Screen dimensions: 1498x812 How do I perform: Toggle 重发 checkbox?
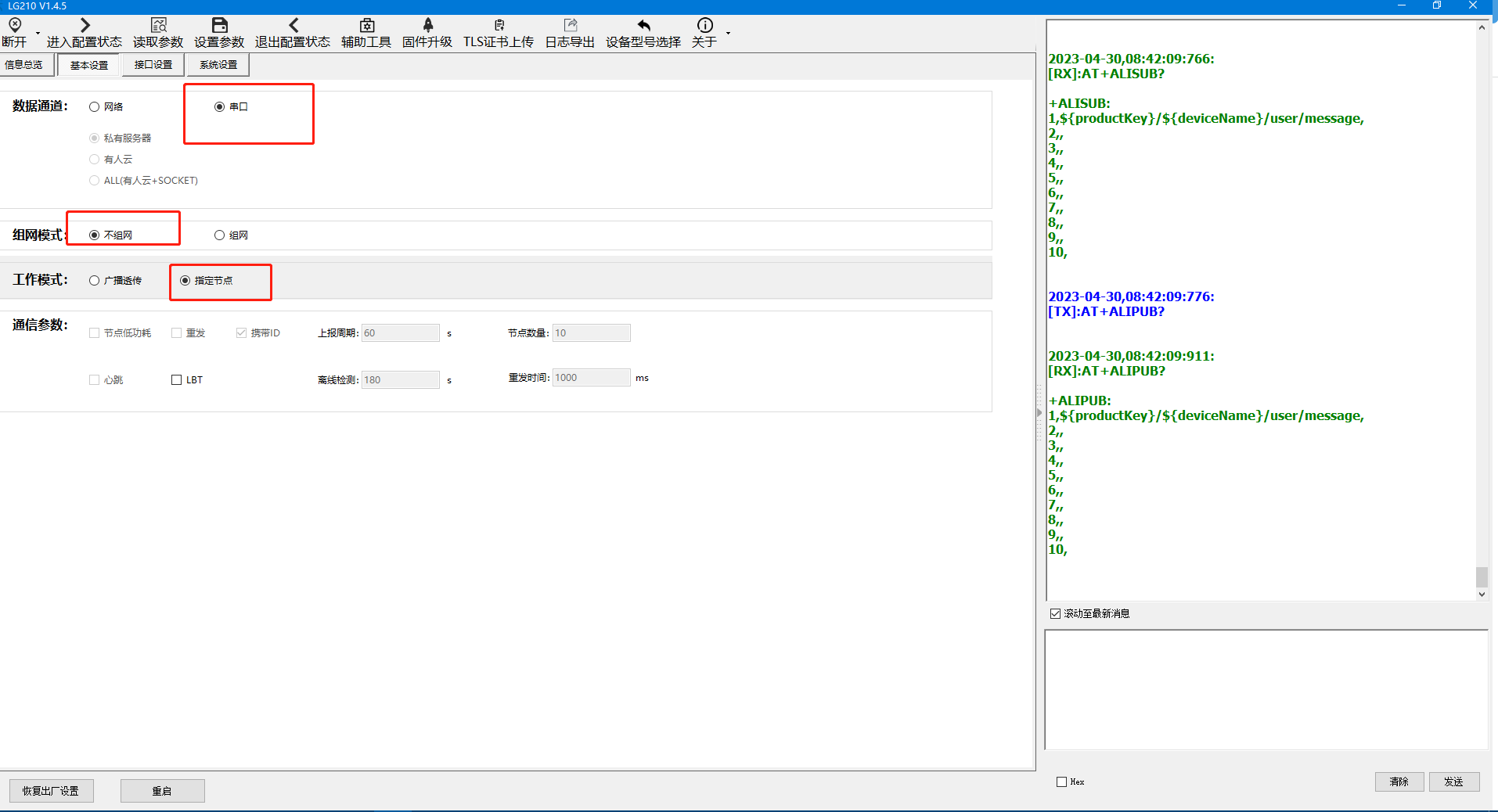(177, 332)
